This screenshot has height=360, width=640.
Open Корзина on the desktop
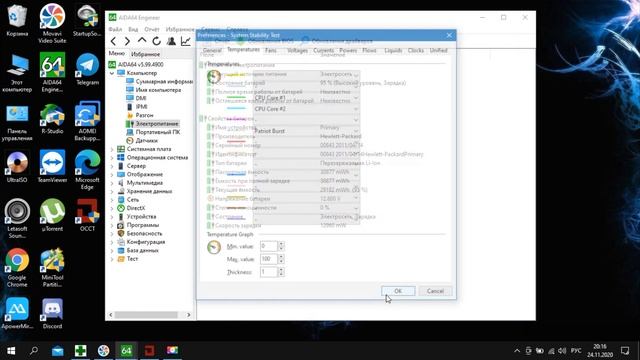(17, 20)
